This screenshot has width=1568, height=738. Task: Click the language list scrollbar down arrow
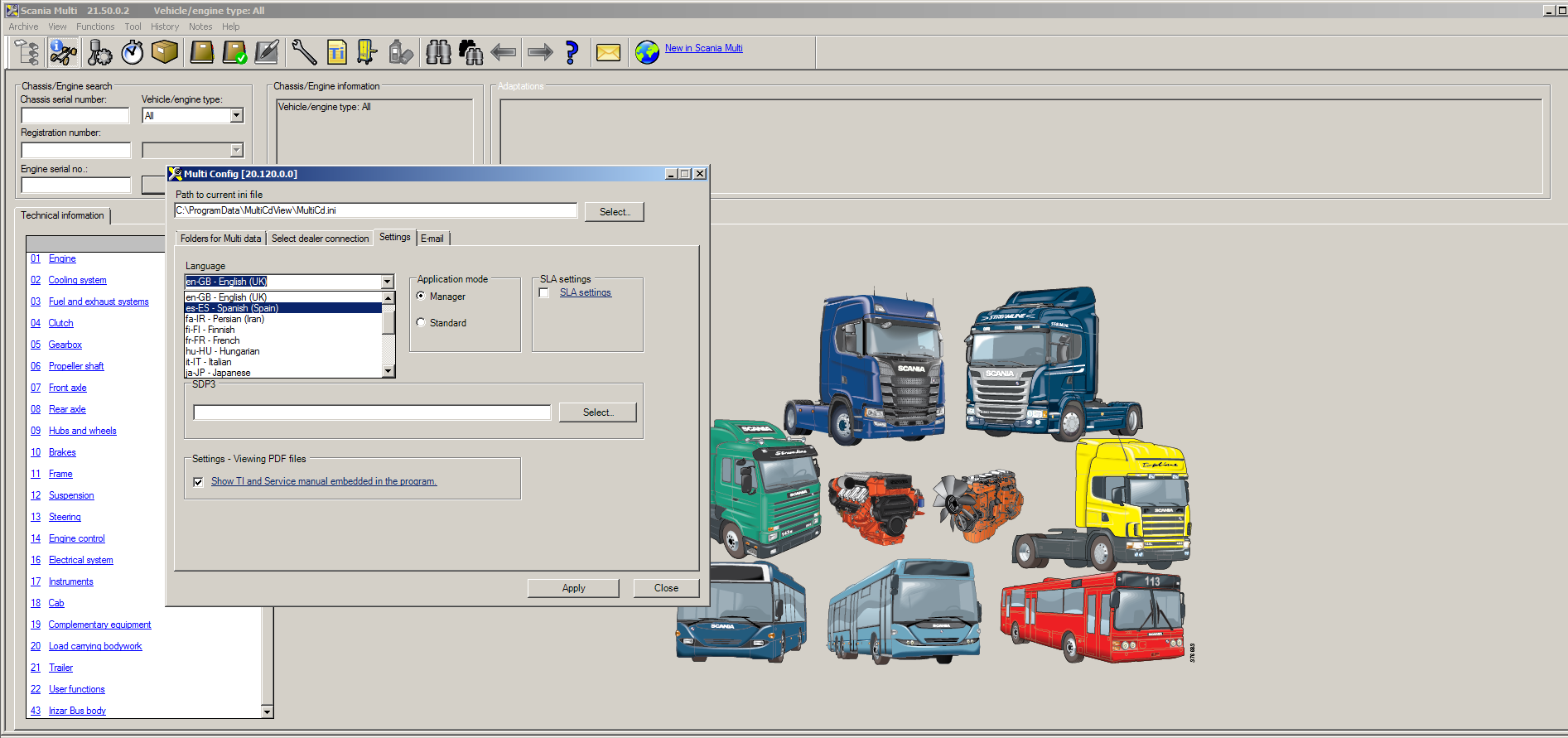pos(388,372)
